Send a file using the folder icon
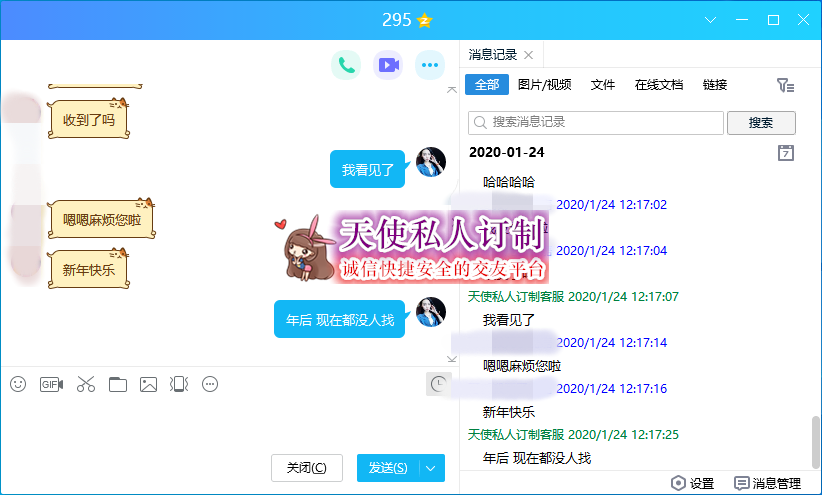This screenshot has height=495, width=822. click(x=118, y=384)
